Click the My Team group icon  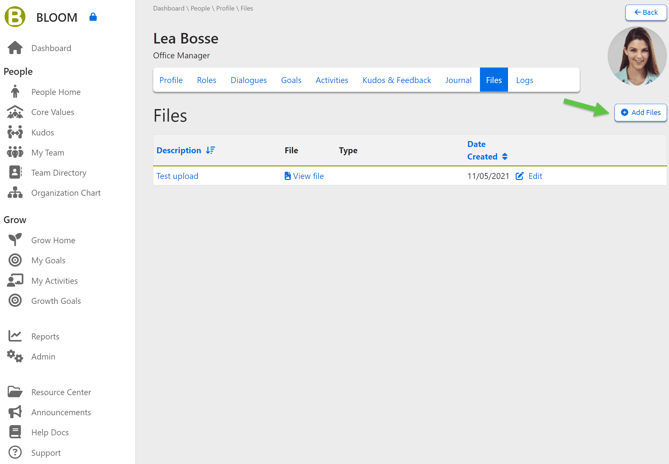15,152
